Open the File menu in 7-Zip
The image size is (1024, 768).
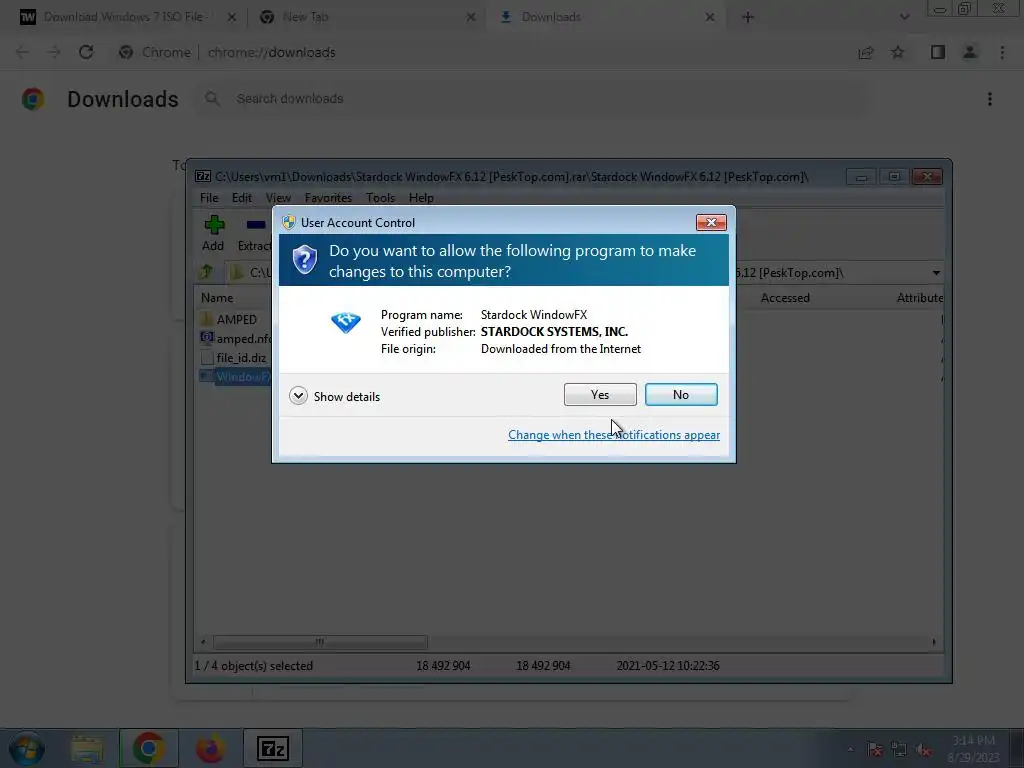pyautogui.click(x=209, y=198)
